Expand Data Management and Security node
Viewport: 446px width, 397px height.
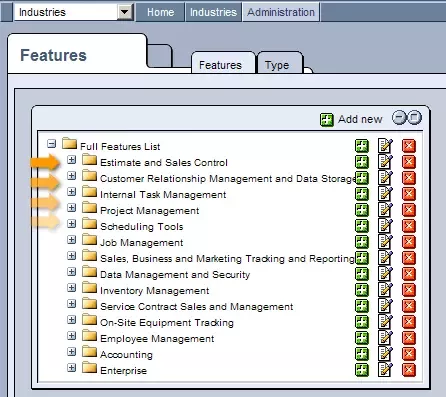click(71, 272)
